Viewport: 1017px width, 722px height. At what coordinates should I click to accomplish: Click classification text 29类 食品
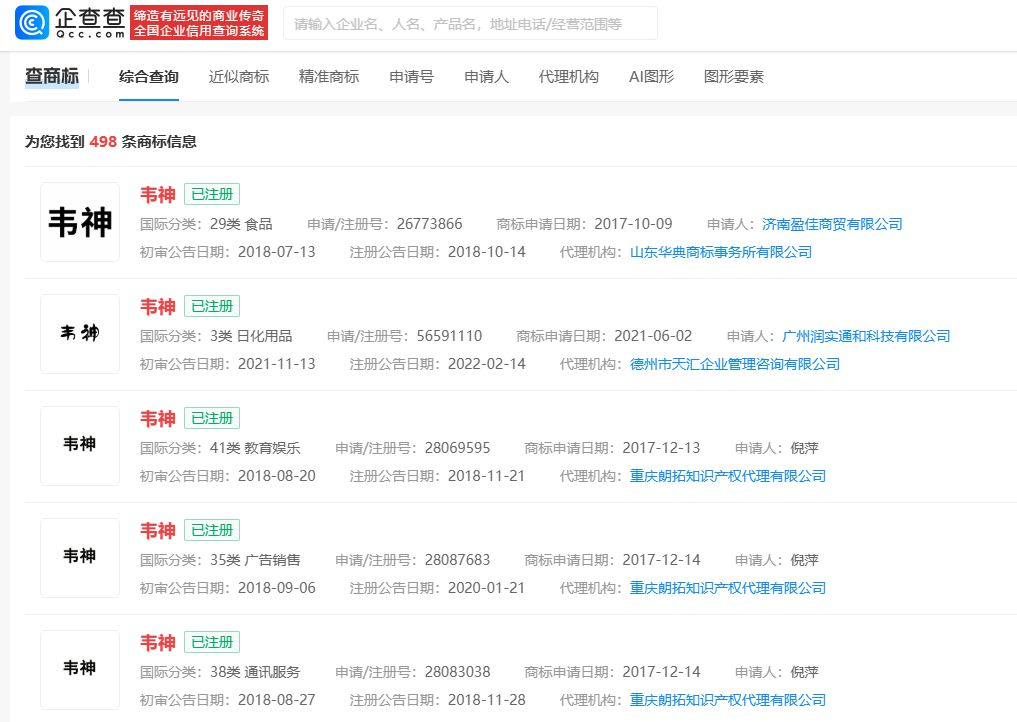point(241,224)
